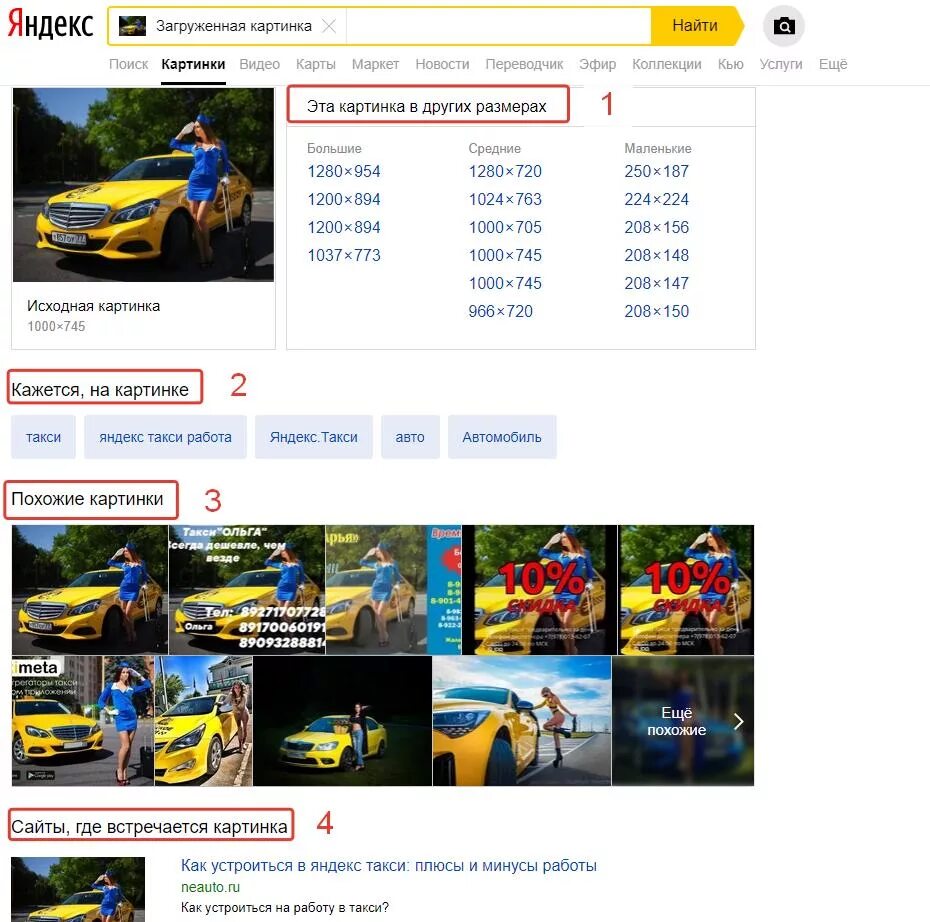The height and width of the screenshot is (922, 930).
Task: Open the neauto.ru result thumbnail
Action: pos(78,889)
